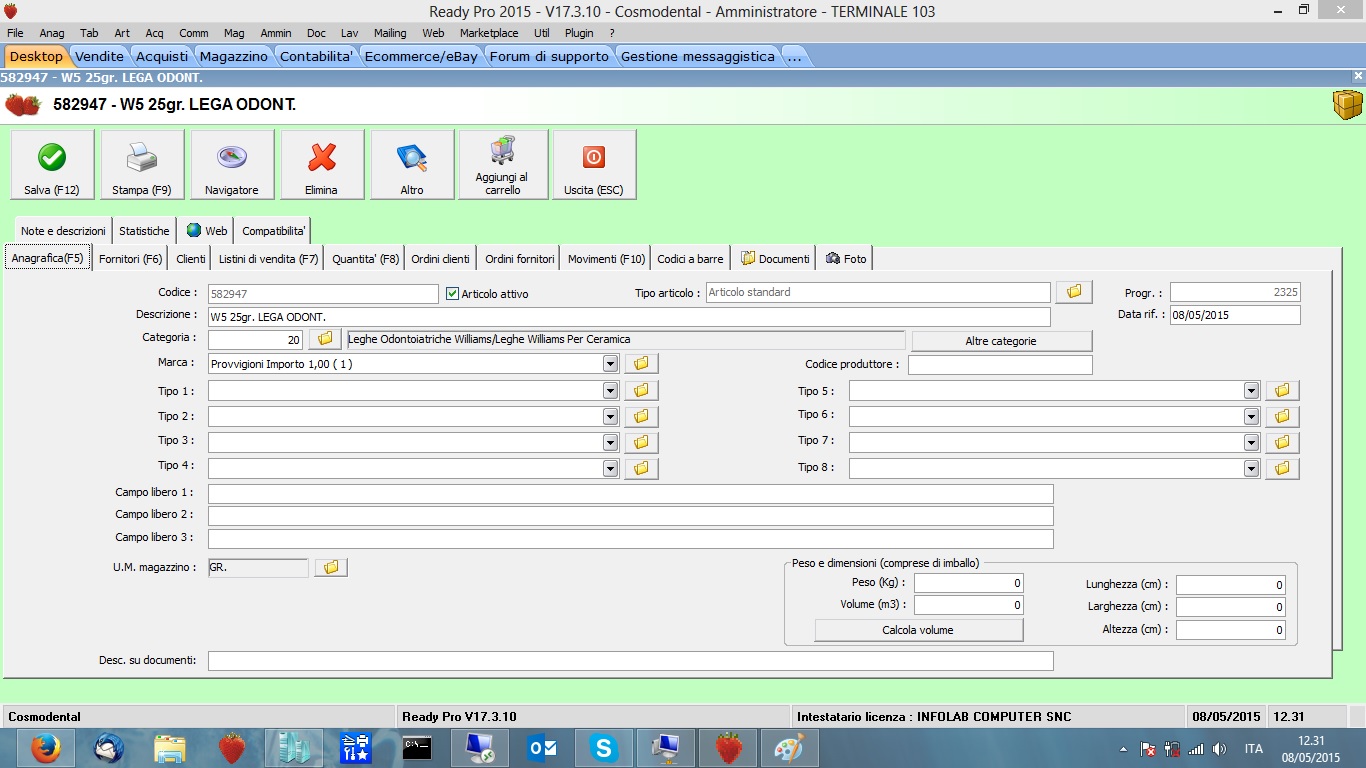Click the Altre categorie button
This screenshot has height=768, width=1366.
tap(1001, 341)
